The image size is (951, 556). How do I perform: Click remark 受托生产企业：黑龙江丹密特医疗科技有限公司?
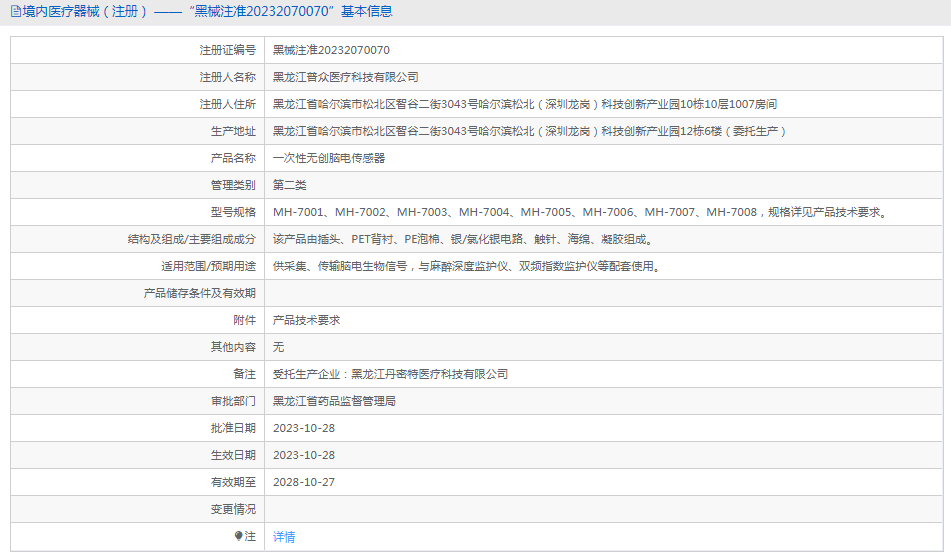(x=391, y=374)
